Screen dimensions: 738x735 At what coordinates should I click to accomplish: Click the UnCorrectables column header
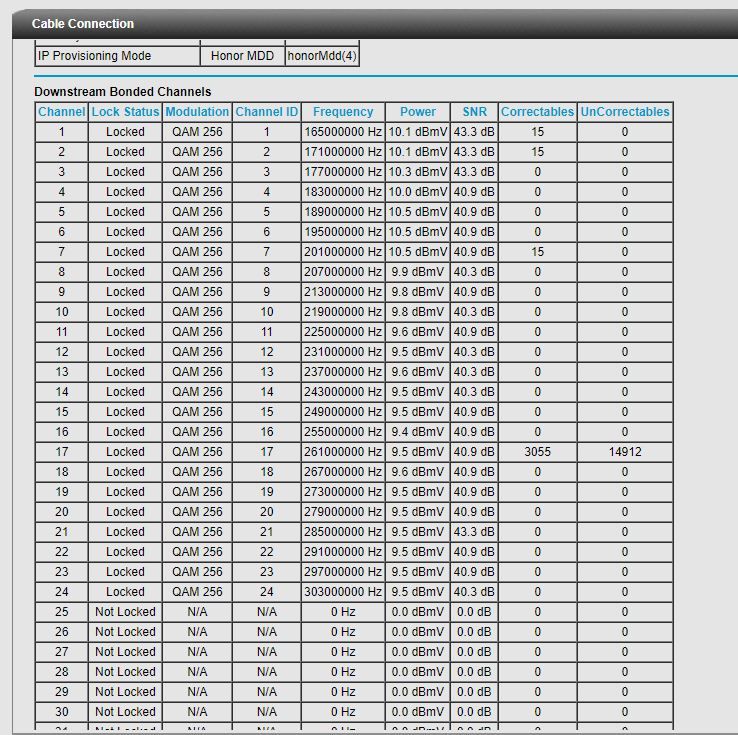[625, 112]
